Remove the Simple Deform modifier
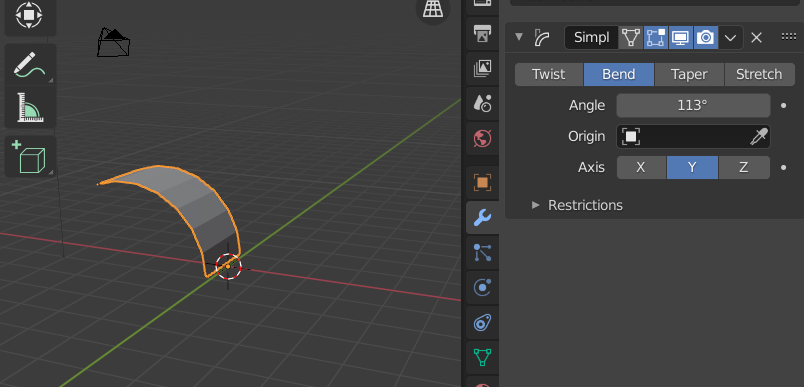Viewport: 804px width, 387px height. coord(756,37)
